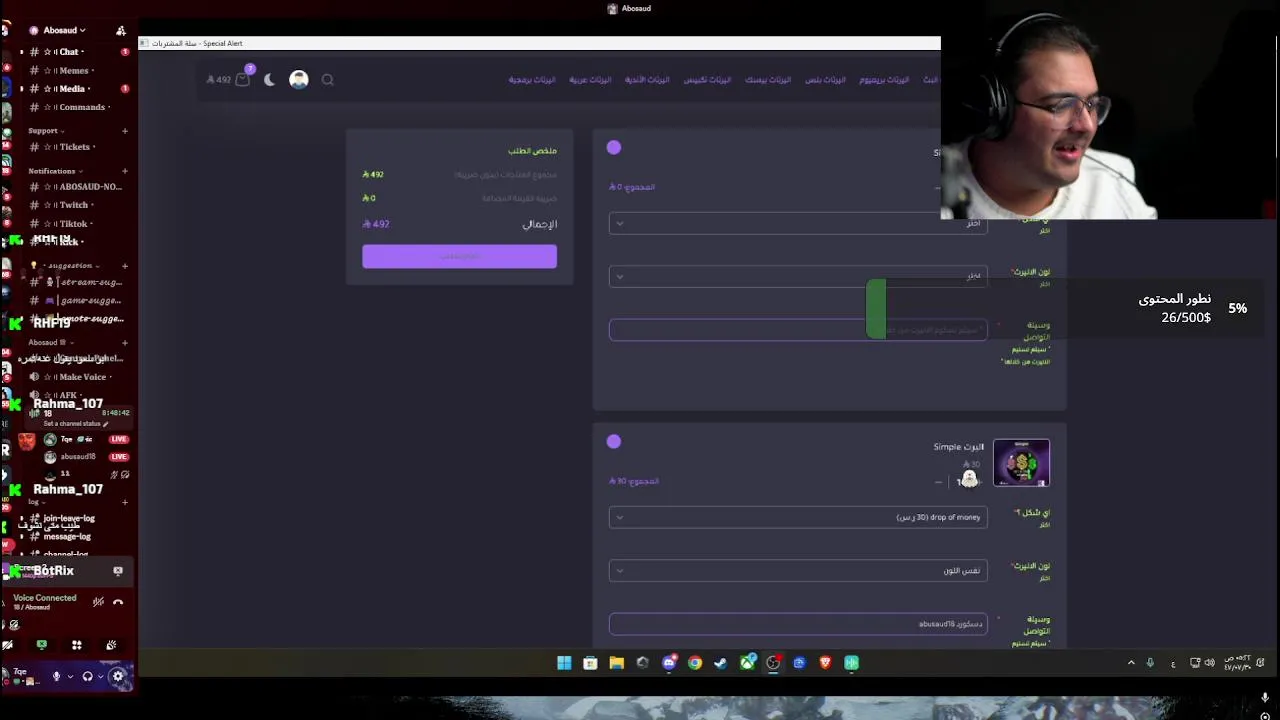Open Google Chrome from the taskbar
The image size is (1280, 720).
694,663
